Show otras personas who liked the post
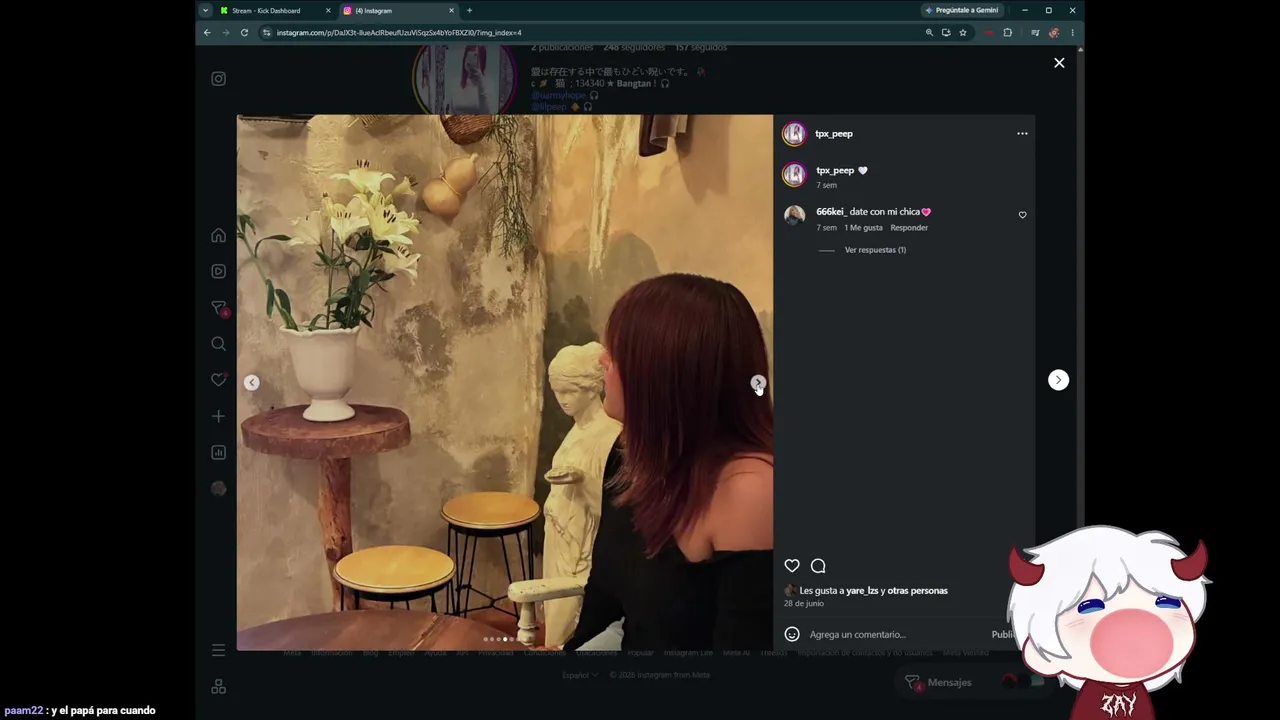1280x720 pixels. (917, 591)
